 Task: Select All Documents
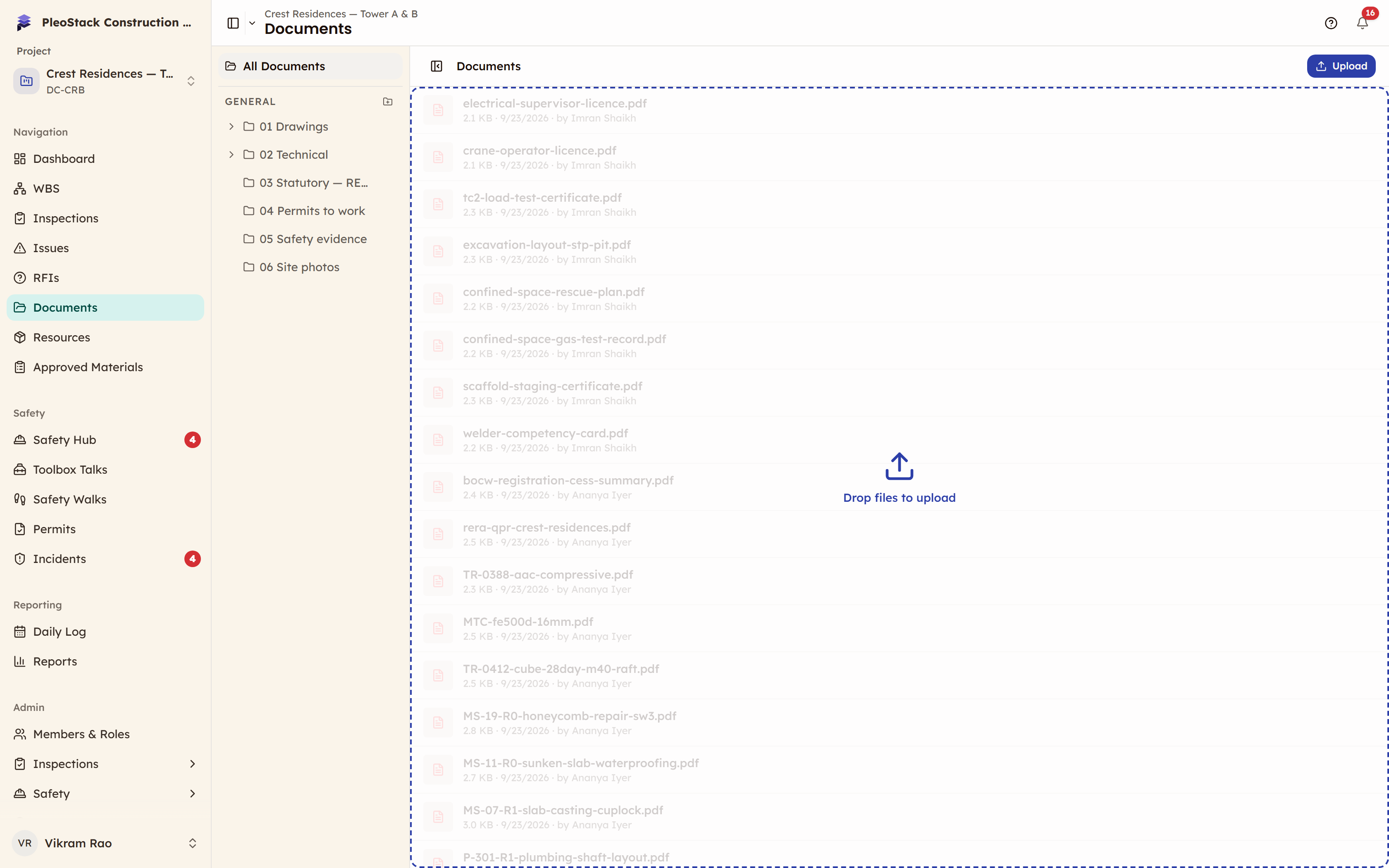310,66
